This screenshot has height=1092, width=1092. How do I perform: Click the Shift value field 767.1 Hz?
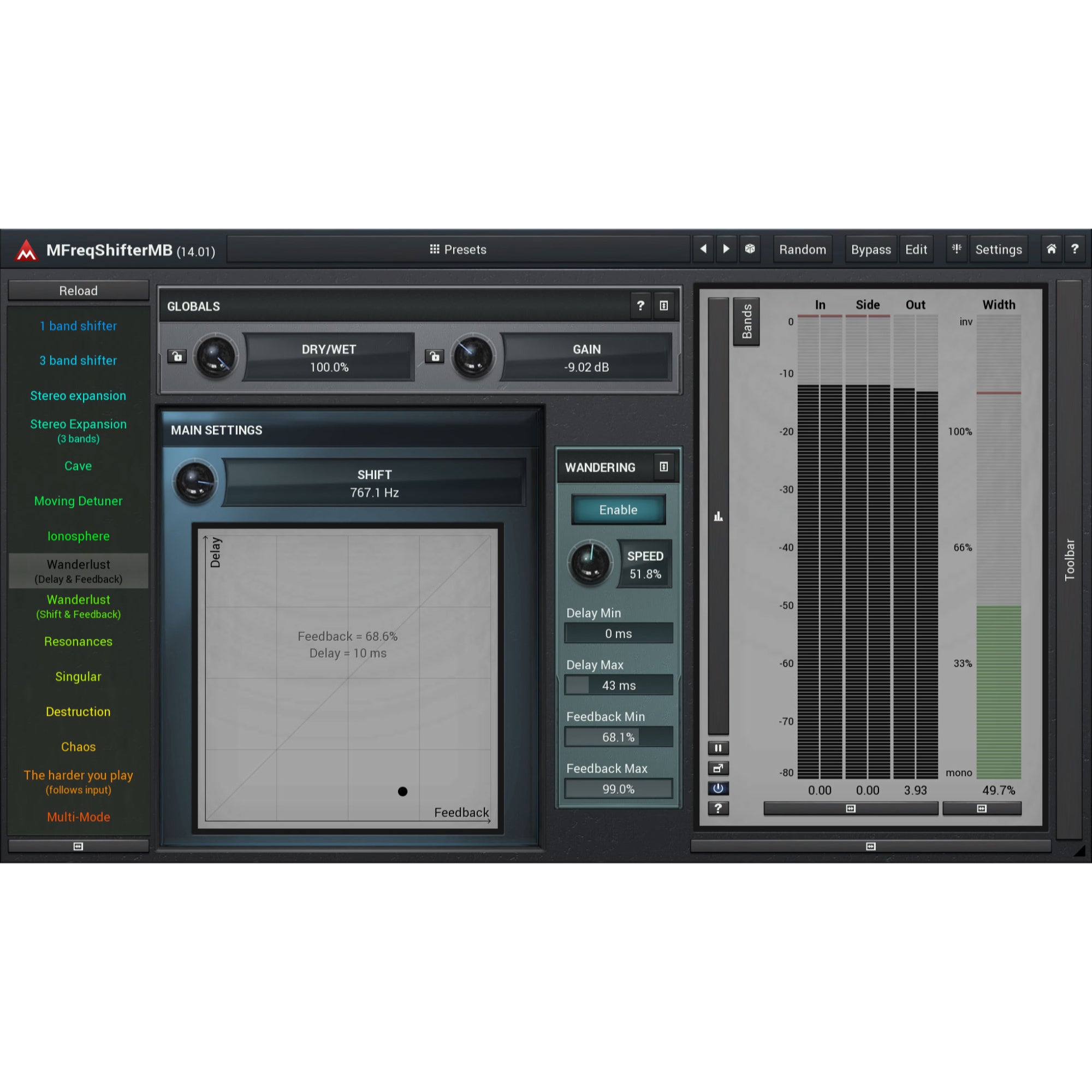(x=374, y=483)
